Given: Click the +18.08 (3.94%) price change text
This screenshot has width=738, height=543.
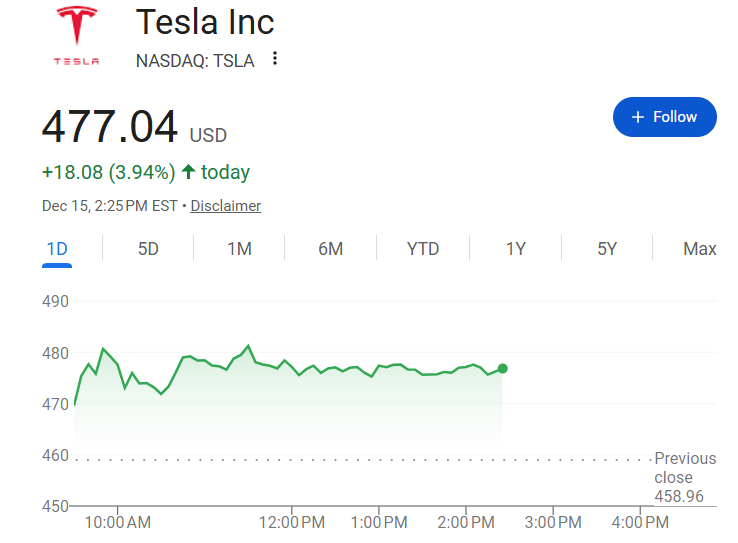Looking at the screenshot, I should (108, 172).
